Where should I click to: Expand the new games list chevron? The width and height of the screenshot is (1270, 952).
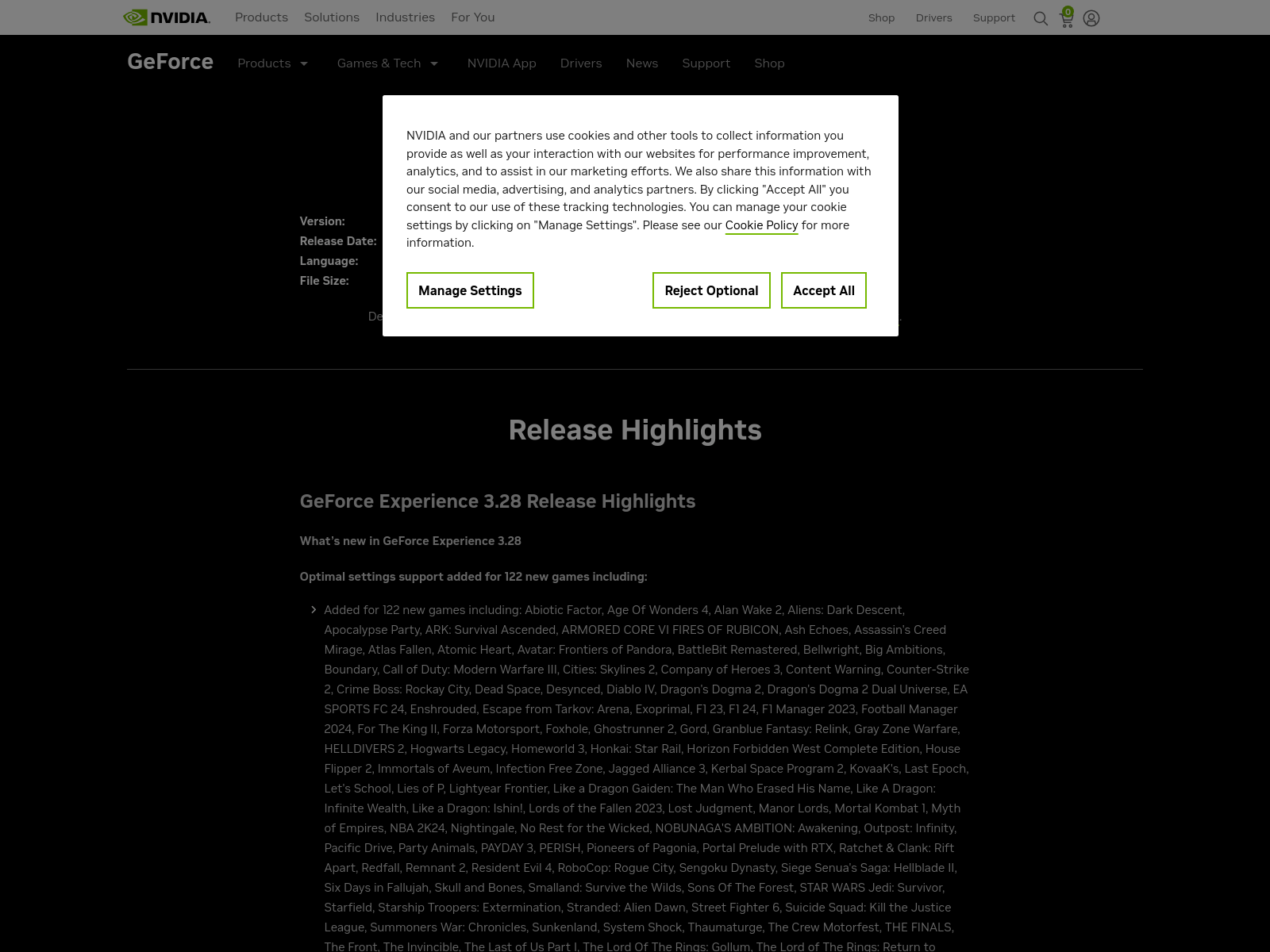pos(314,610)
